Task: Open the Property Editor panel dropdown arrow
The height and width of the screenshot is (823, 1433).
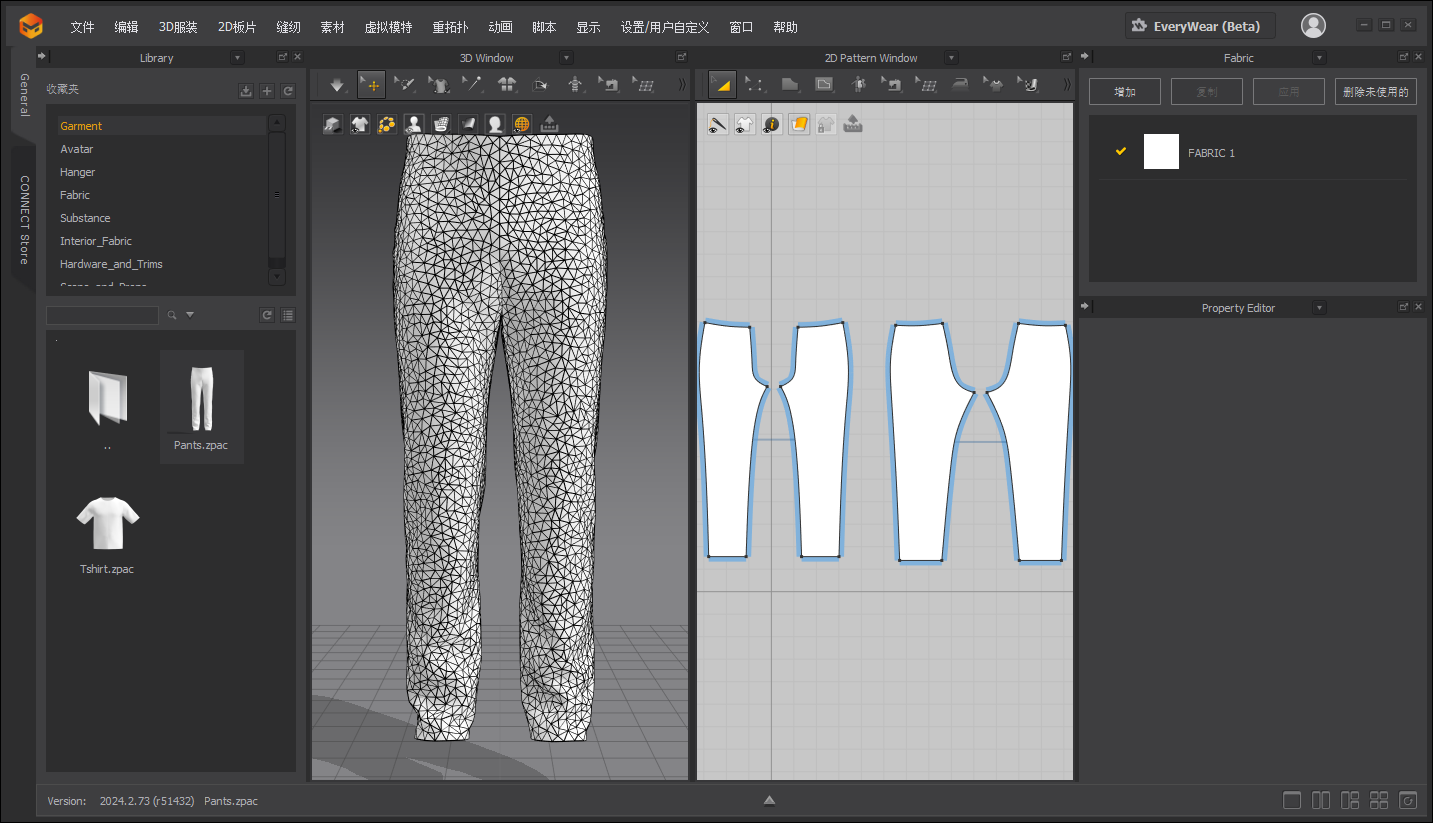Action: (x=1319, y=308)
